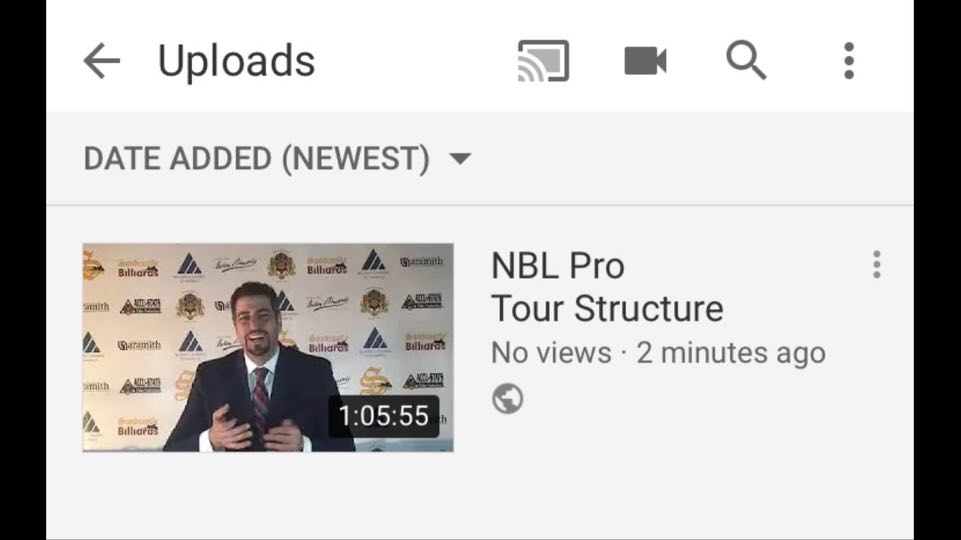This screenshot has width=961, height=540.
Task: Open the Cast to device icon
Action: click(x=543, y=61)
